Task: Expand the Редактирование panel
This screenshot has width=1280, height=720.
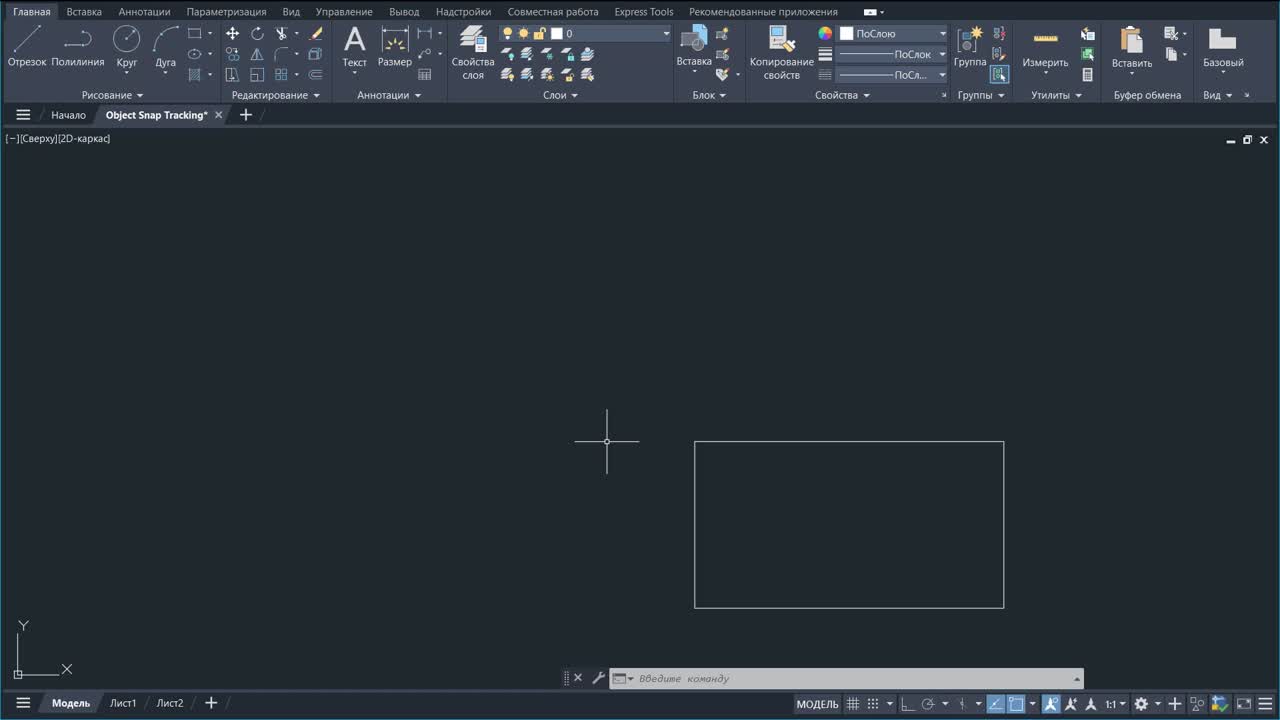Action: (275, 95)
